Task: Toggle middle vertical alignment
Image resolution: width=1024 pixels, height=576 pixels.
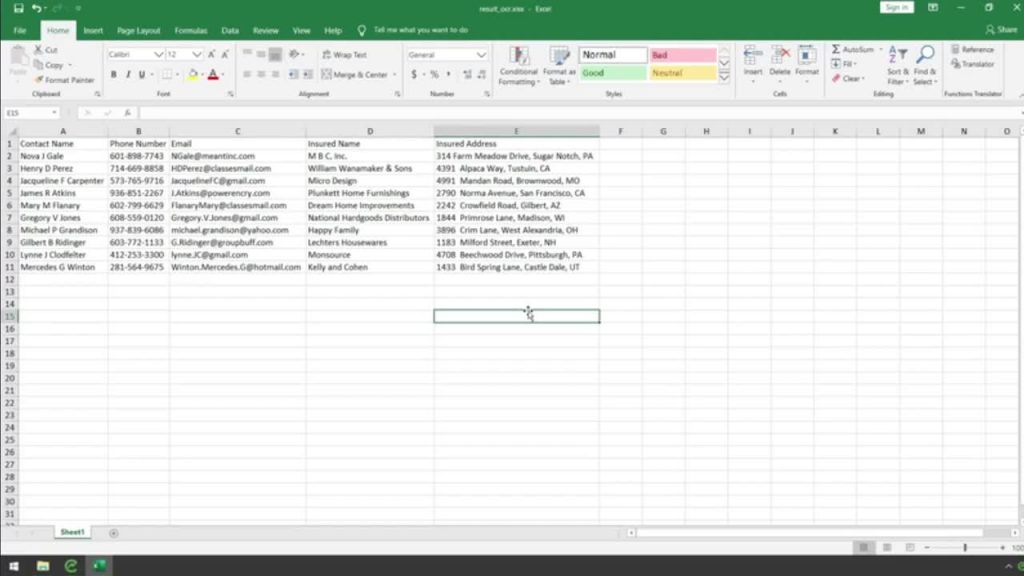Action: pyautogui.click(x=261, y=54)
